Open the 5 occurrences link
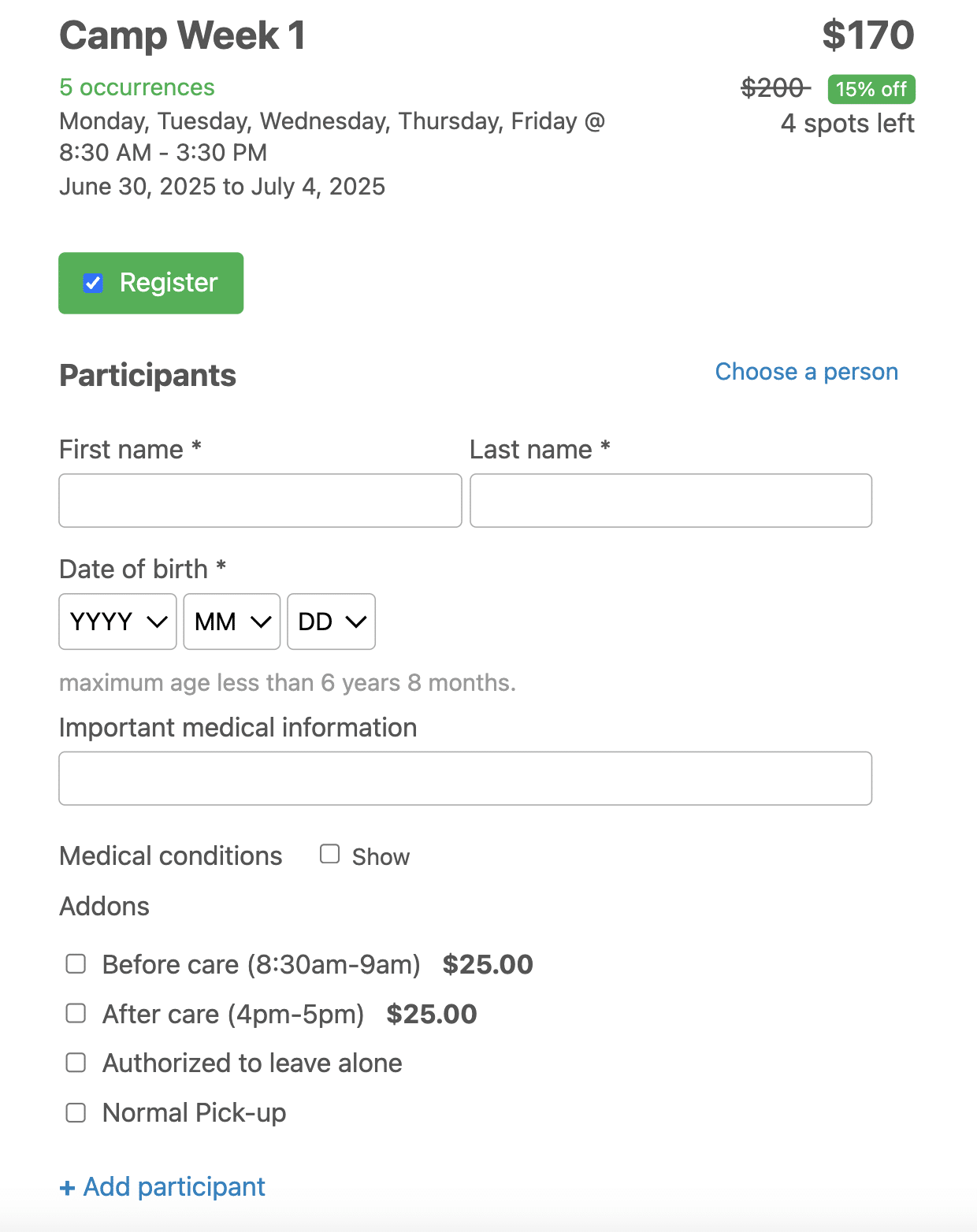Viewport: 977px width, 1232px height. [136, 87]
